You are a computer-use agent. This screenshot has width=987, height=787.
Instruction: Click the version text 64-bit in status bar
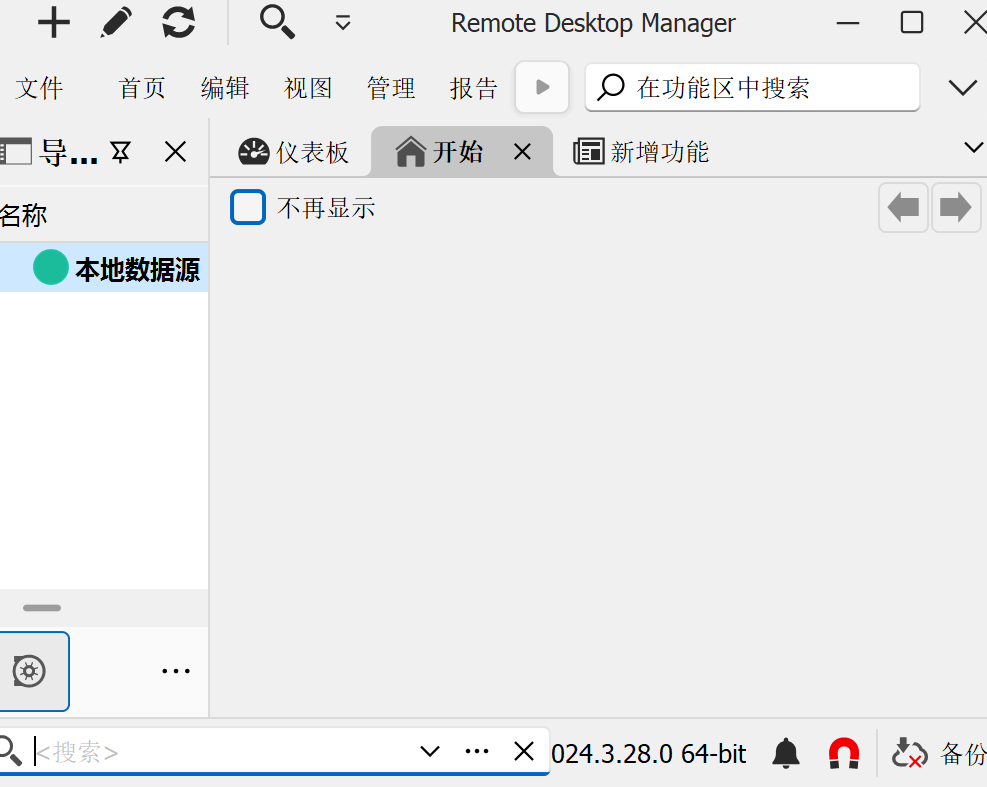pyautogui.click(x=713, y=754)
